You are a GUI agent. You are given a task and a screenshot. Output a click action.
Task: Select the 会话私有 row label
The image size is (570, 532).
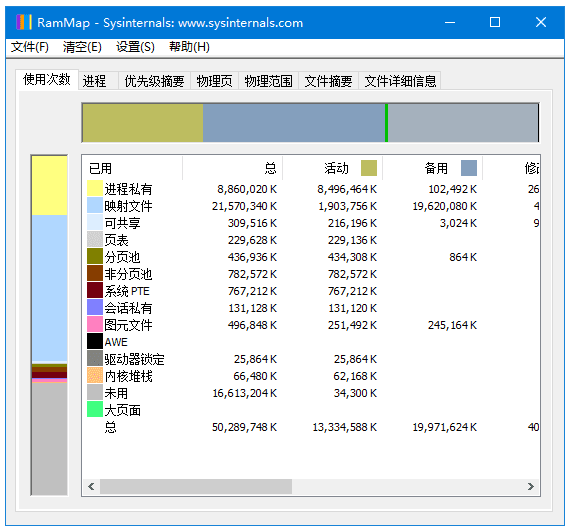128,308
